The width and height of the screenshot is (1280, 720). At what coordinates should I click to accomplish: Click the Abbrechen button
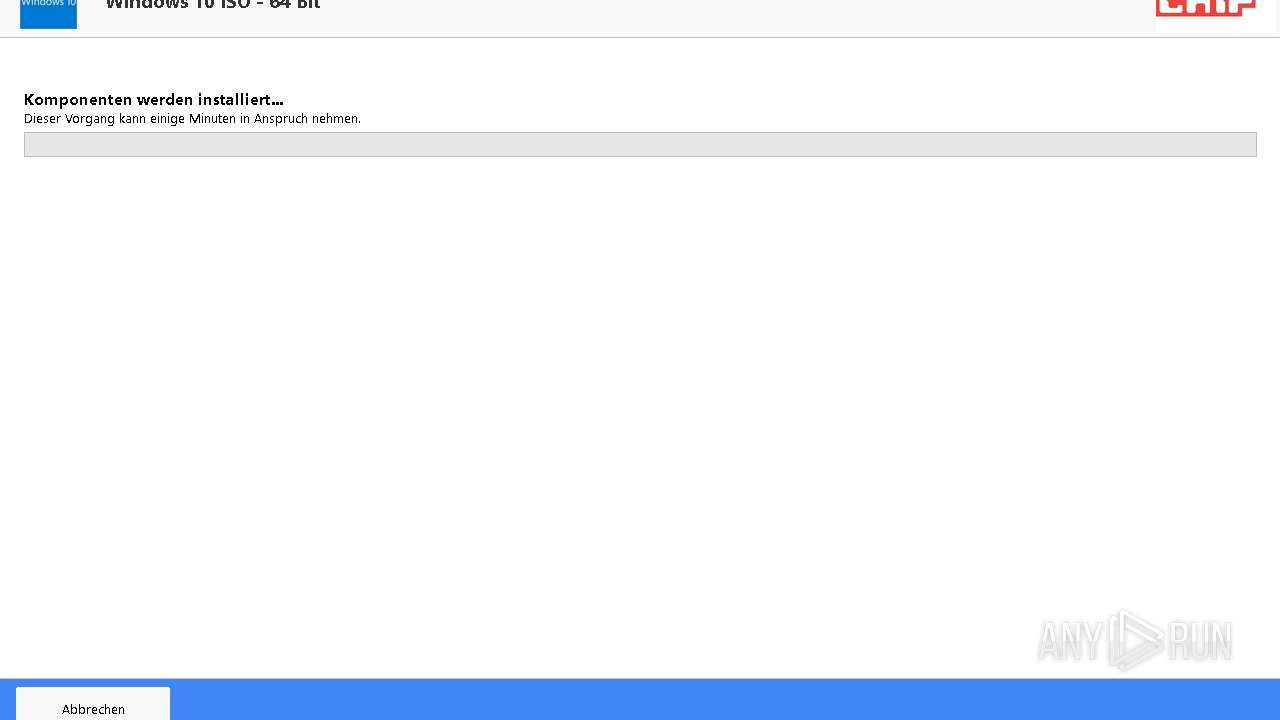tap(93, 704)
